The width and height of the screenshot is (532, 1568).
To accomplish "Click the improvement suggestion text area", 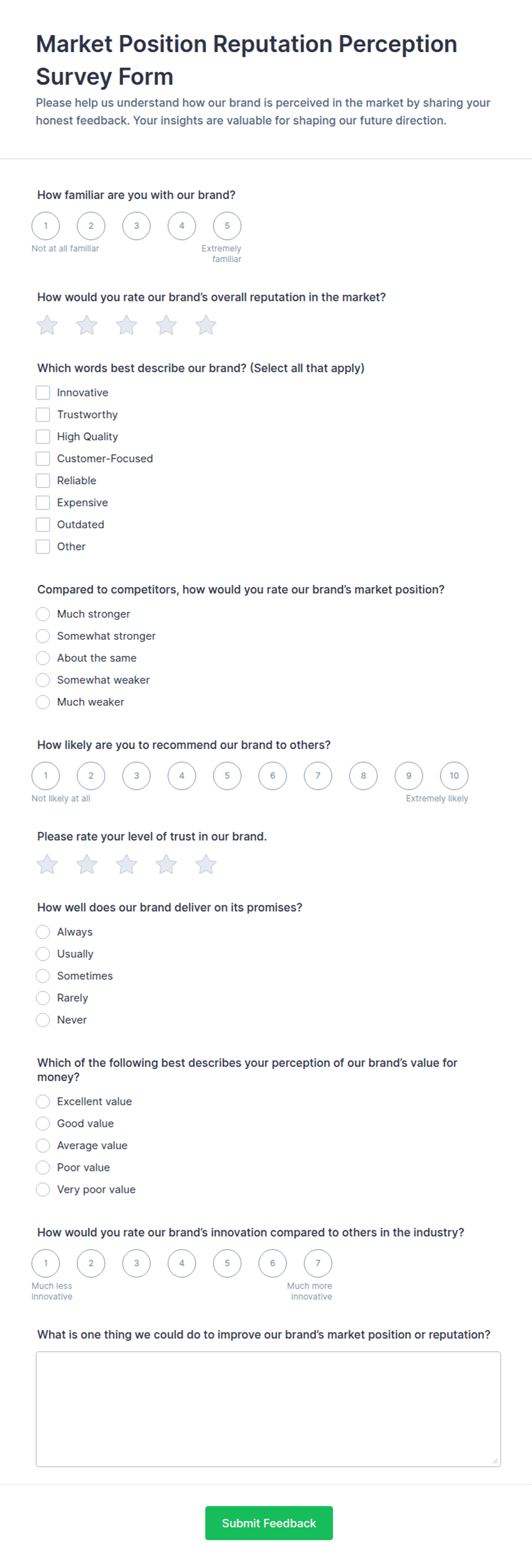I will pos(268,1409).
